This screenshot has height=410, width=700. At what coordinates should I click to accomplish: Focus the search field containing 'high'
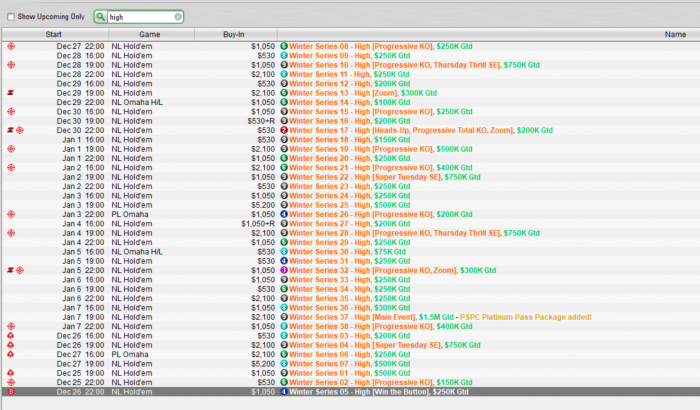point(141,17)
